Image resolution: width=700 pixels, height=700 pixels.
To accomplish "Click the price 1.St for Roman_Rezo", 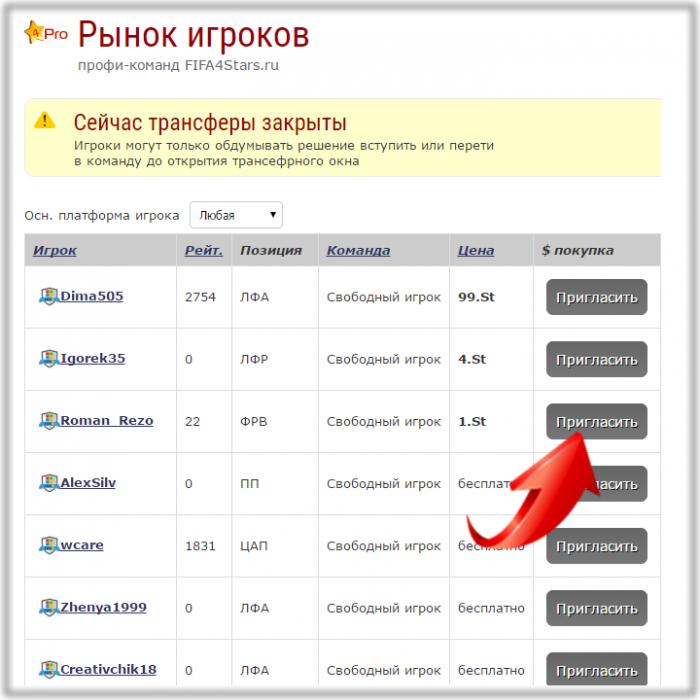I will pyautogui.click(x=471, y=421).
